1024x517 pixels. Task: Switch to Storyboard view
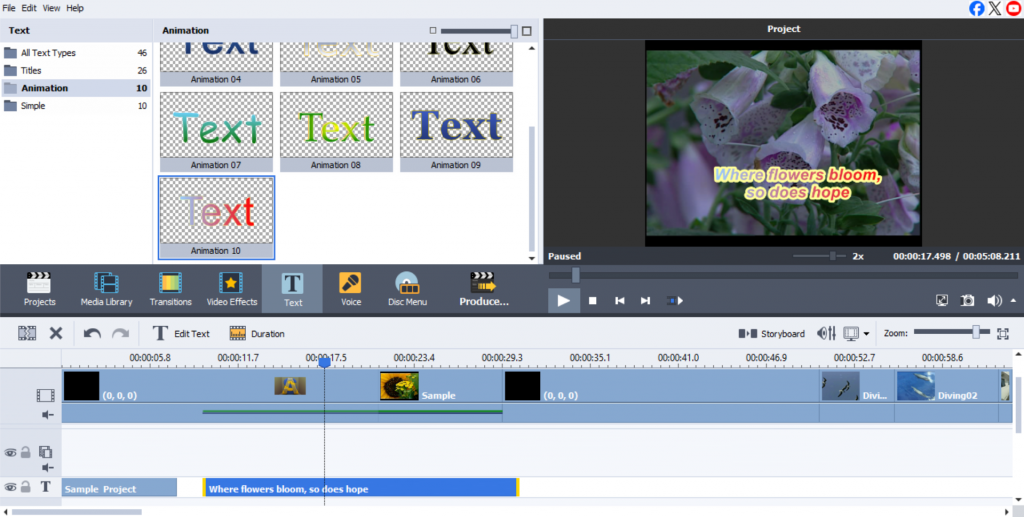771,334
